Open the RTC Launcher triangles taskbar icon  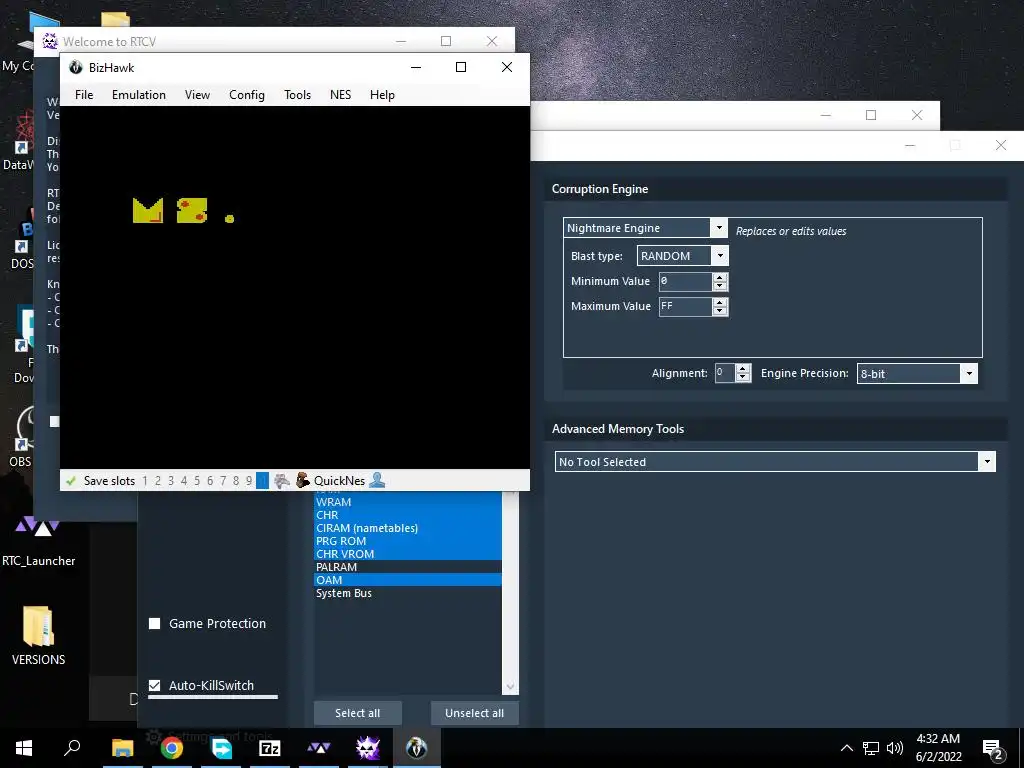click(x=319, y=748)
